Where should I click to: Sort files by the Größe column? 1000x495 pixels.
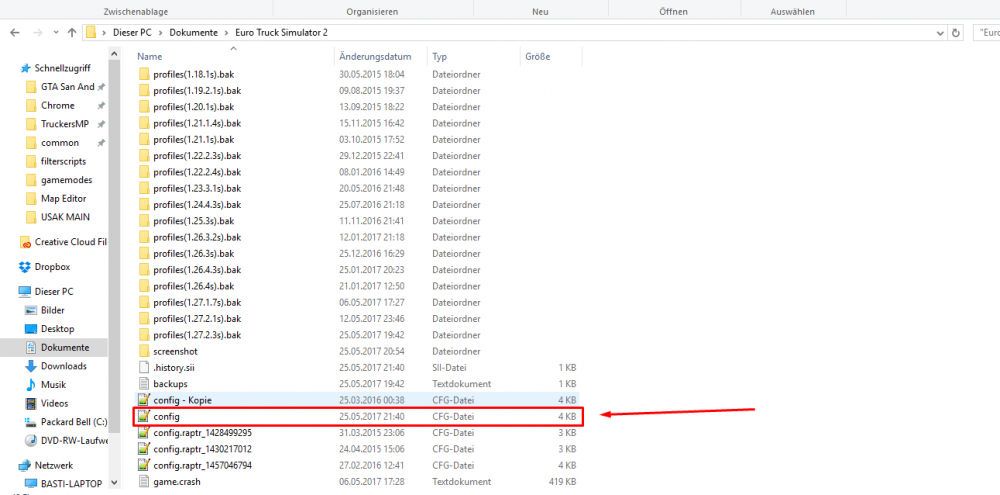(x=537, y=57)
